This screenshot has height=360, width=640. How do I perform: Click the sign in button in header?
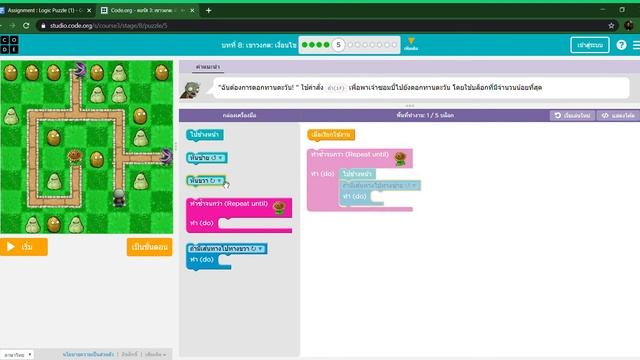pyautogui.click(x=590, y=45)
